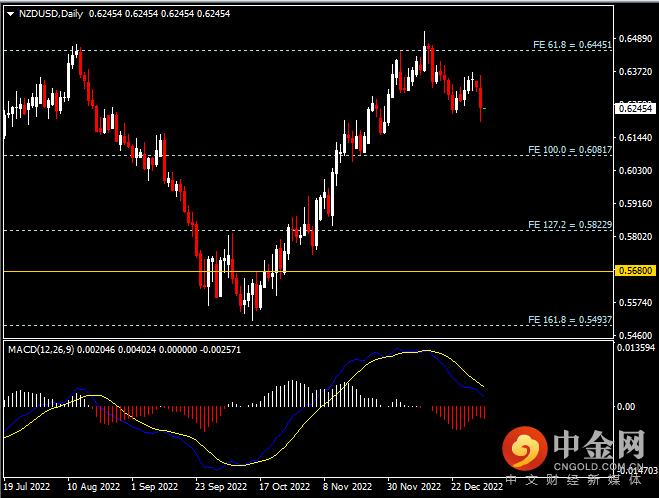The image size is (659, 498).
Task: Click the current price tag 0.62454
Action: tap(635, 108)
